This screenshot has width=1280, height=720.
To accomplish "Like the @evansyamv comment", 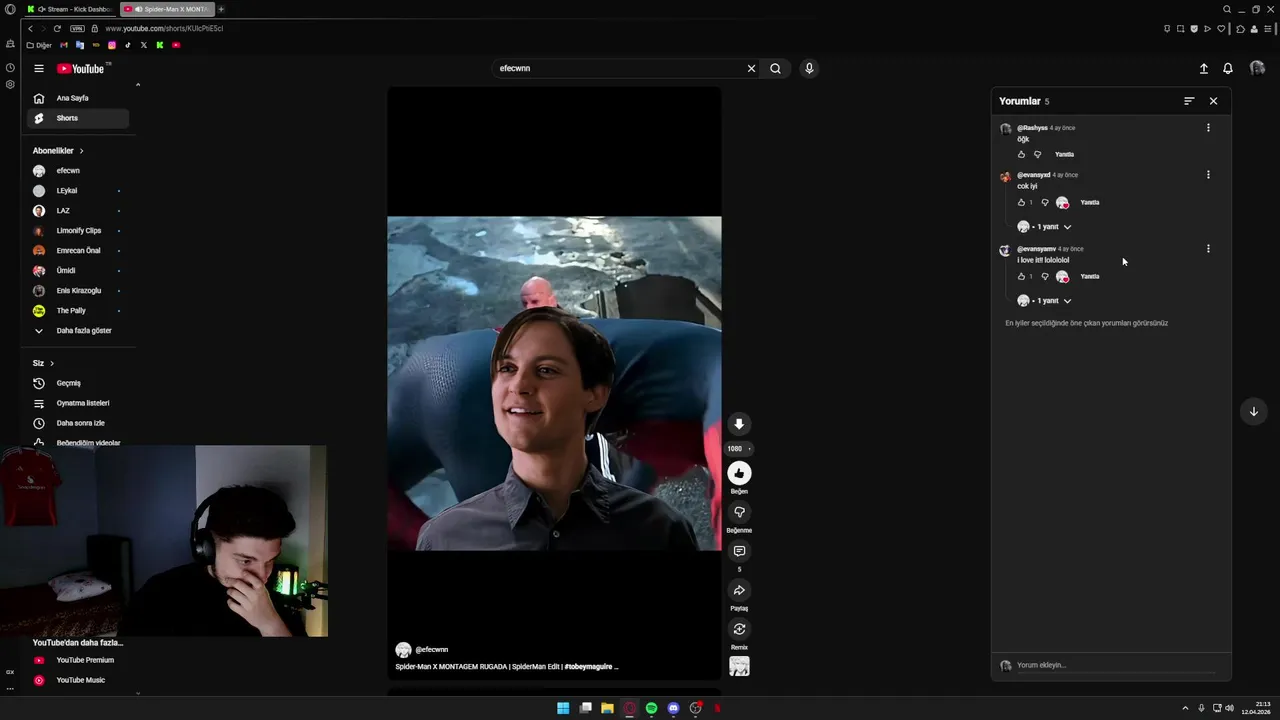I will coord(1021,276).
